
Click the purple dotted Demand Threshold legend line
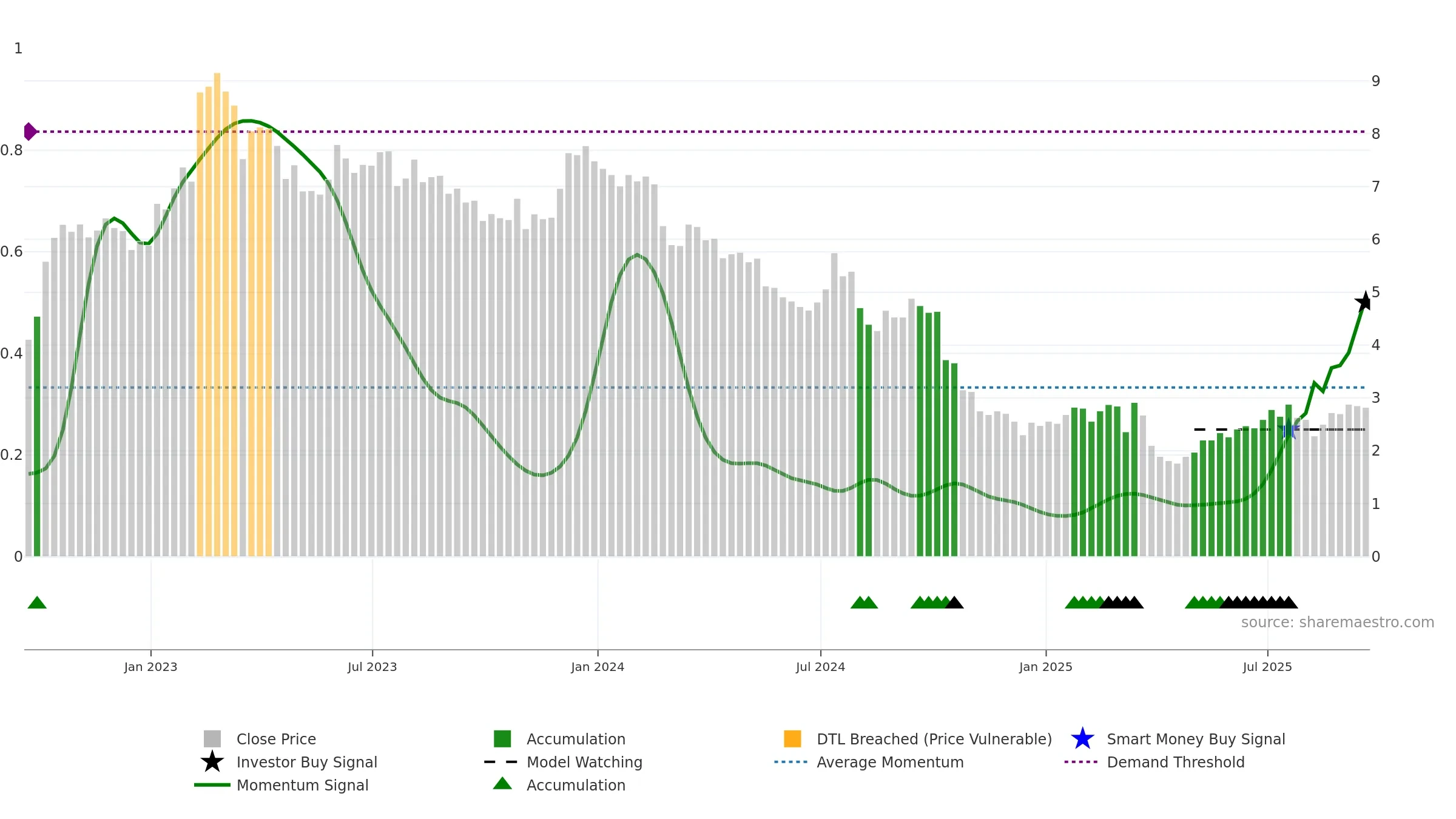(1081, 762)
